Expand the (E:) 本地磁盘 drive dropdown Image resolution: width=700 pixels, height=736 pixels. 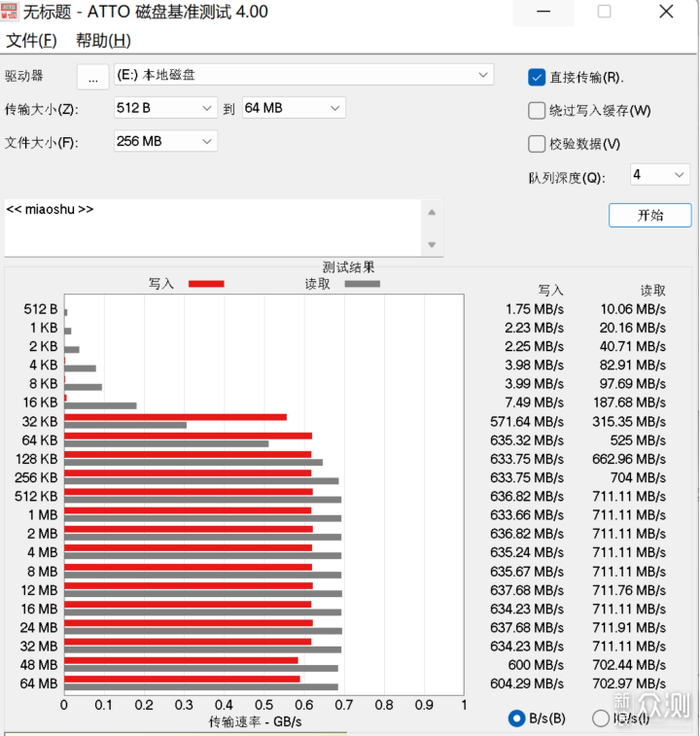click(304, 75)
